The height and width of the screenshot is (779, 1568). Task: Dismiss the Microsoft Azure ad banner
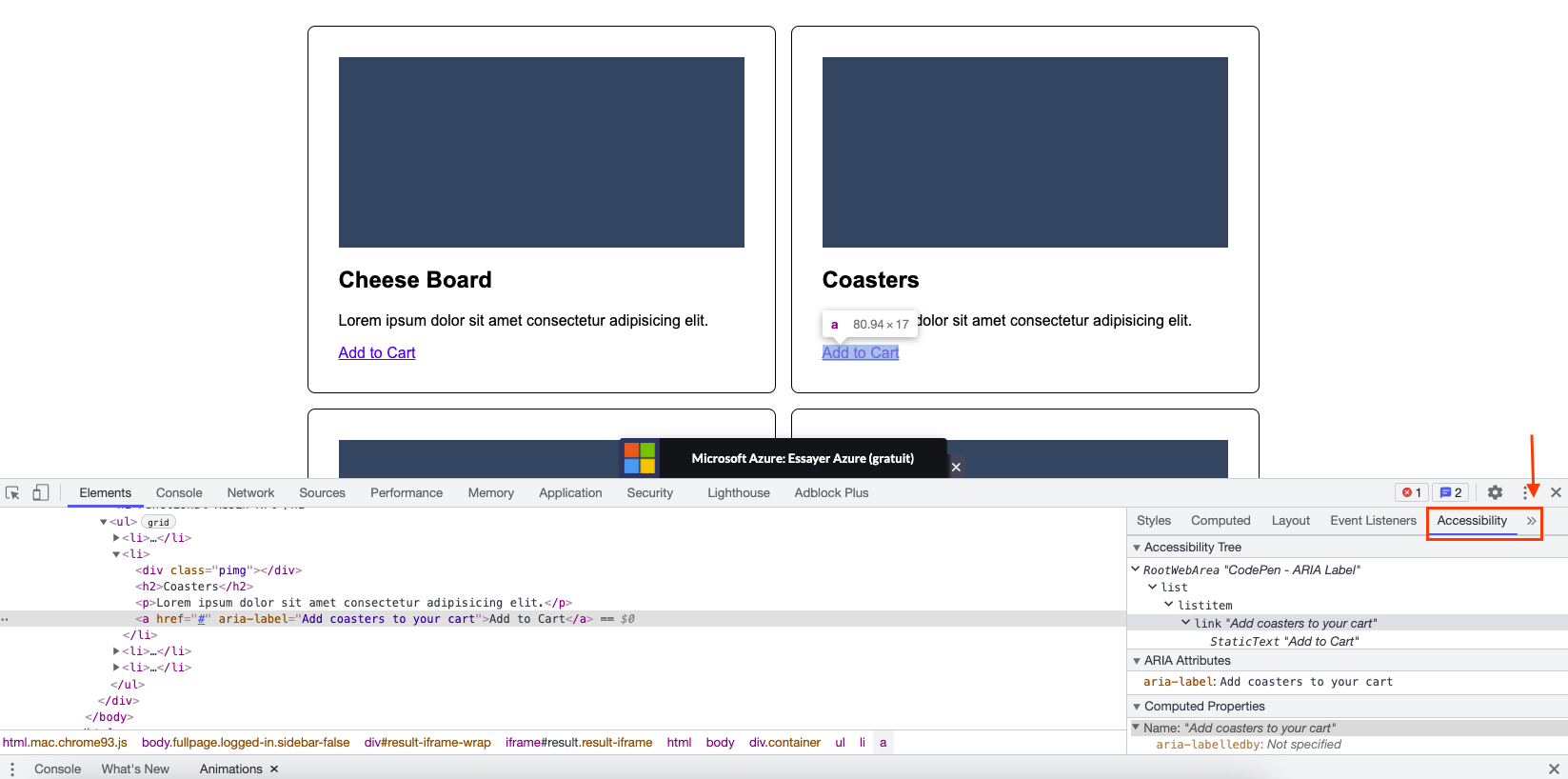(x=956, y=467)
